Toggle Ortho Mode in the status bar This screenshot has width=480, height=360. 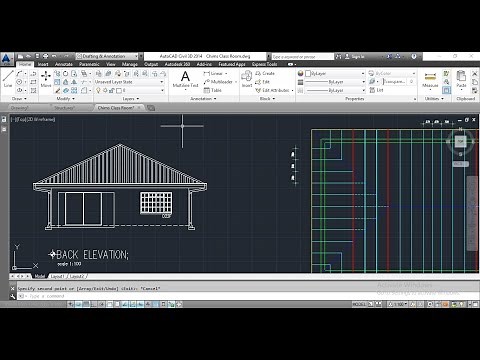(94, 304)
